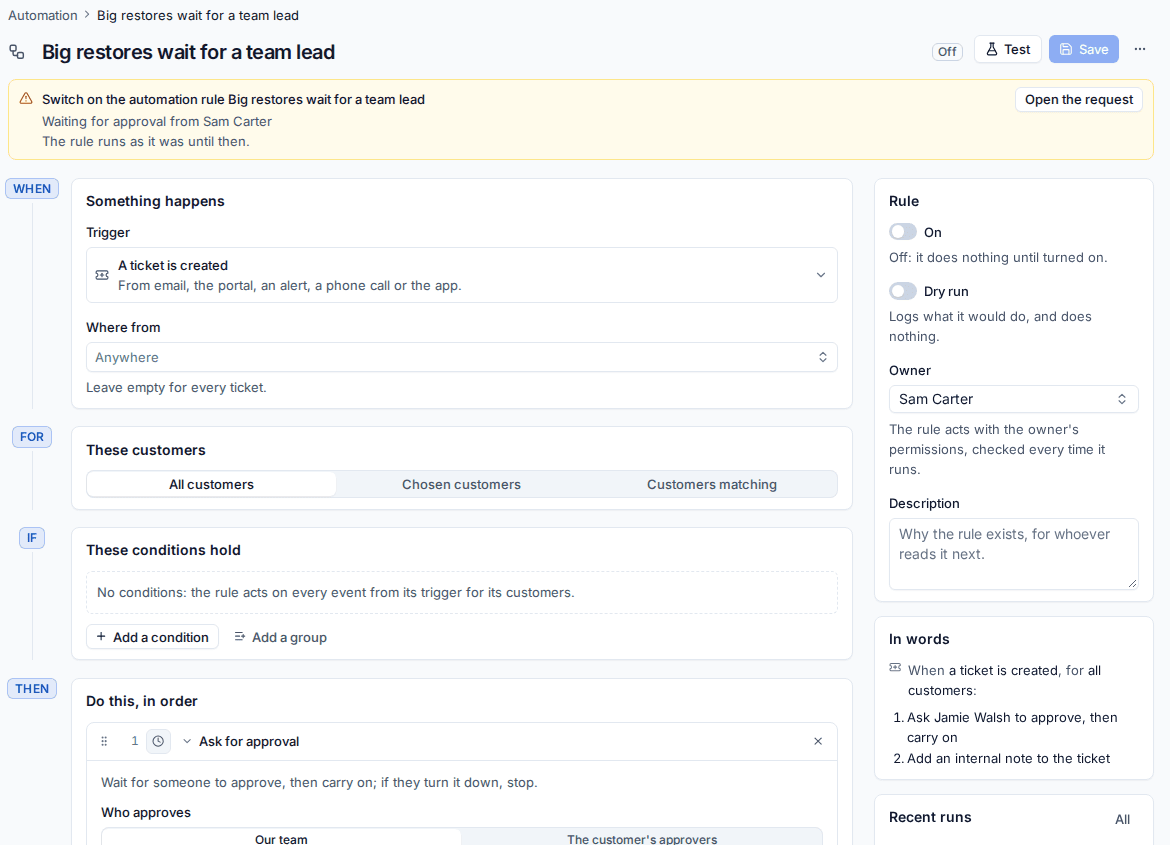Click Add a group

[x=281, y=637]
